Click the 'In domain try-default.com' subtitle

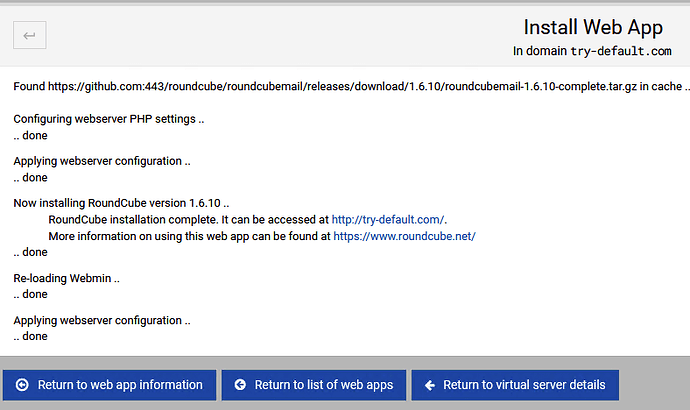(592, 51)
